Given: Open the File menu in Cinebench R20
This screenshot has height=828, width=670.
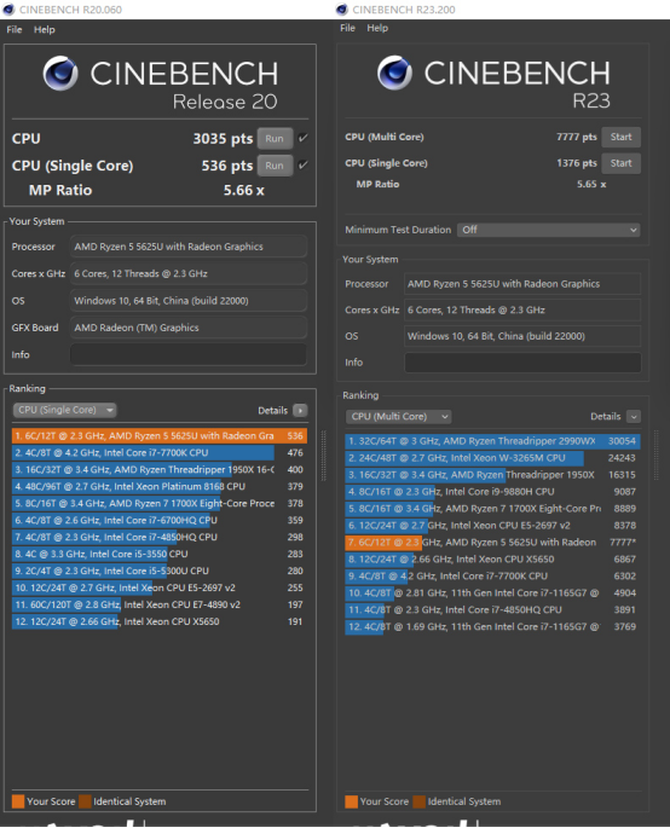Looking at the screenshot, I should pyautogui.click(x=14, y=30).
